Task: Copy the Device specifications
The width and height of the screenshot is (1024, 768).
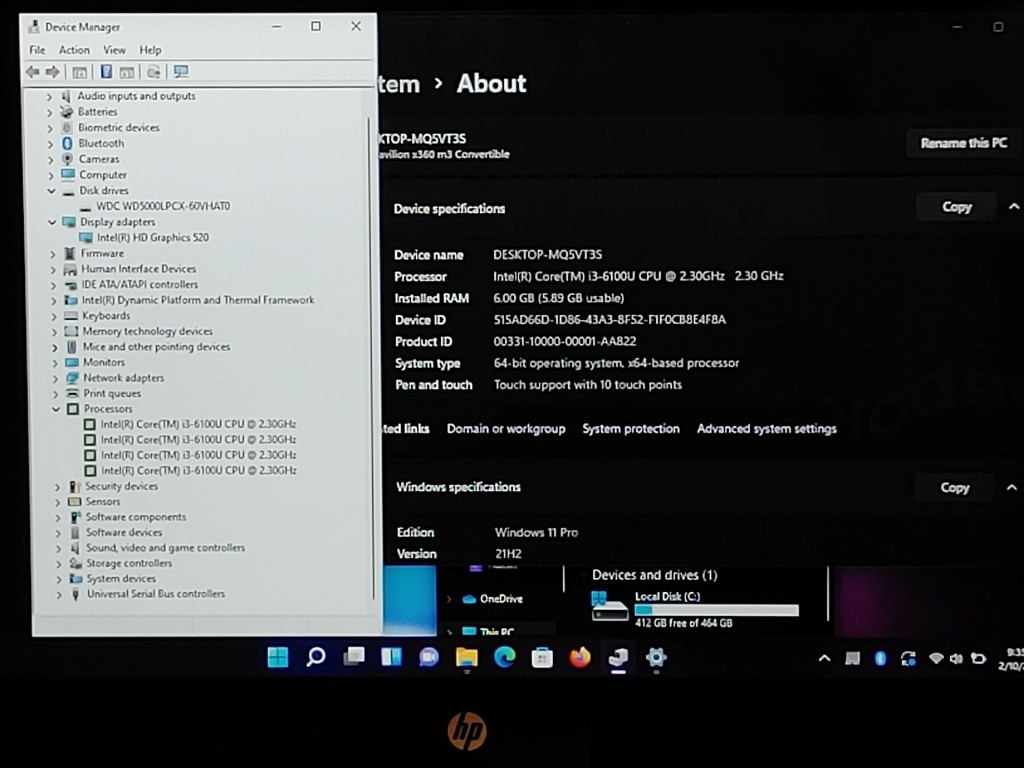Action: pos(957,207)
